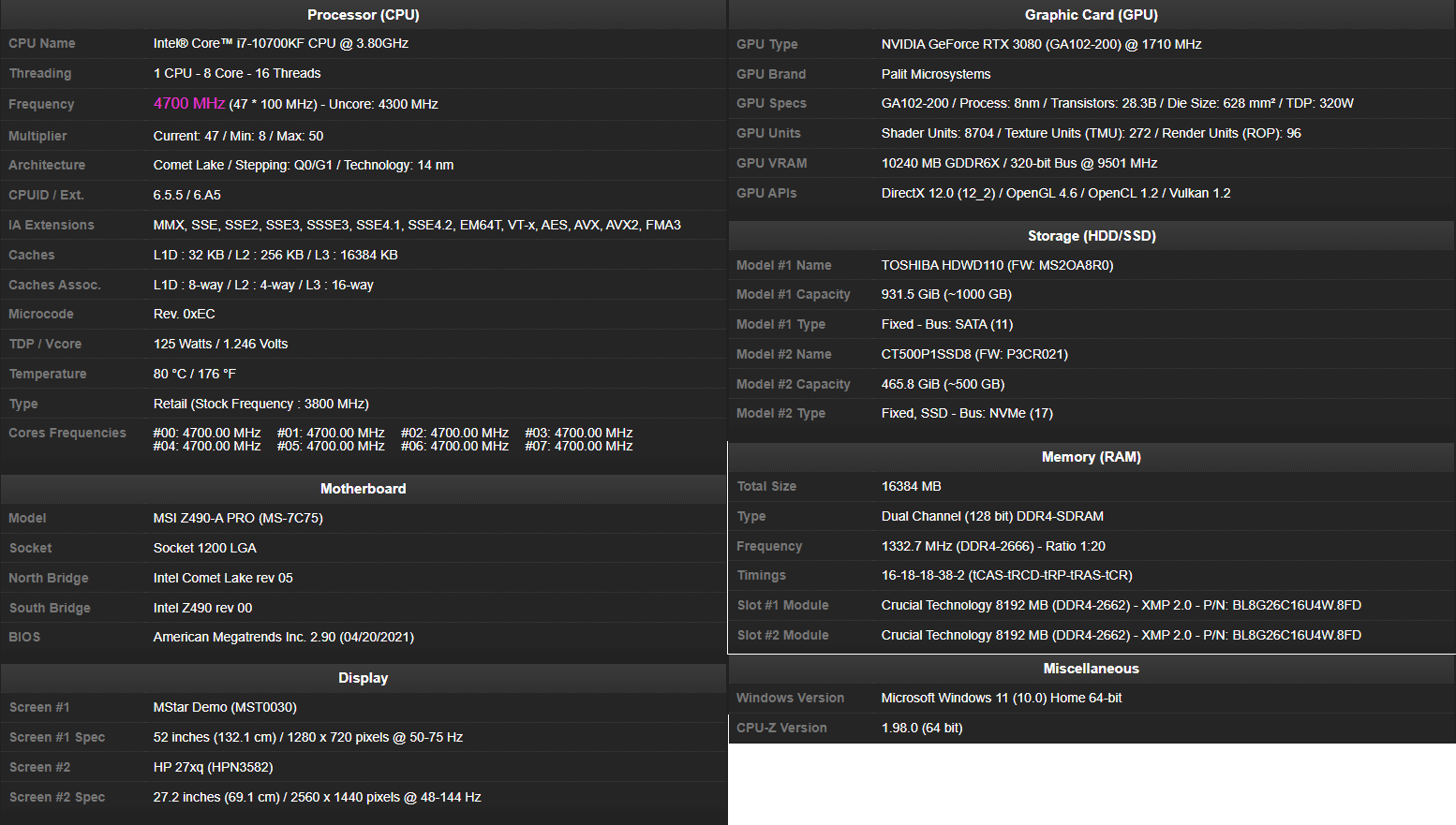Select the Screen #2 value 'HP 27xq (HPN3582)'
Screen dimensions: 1456x825
coord(214,767)
